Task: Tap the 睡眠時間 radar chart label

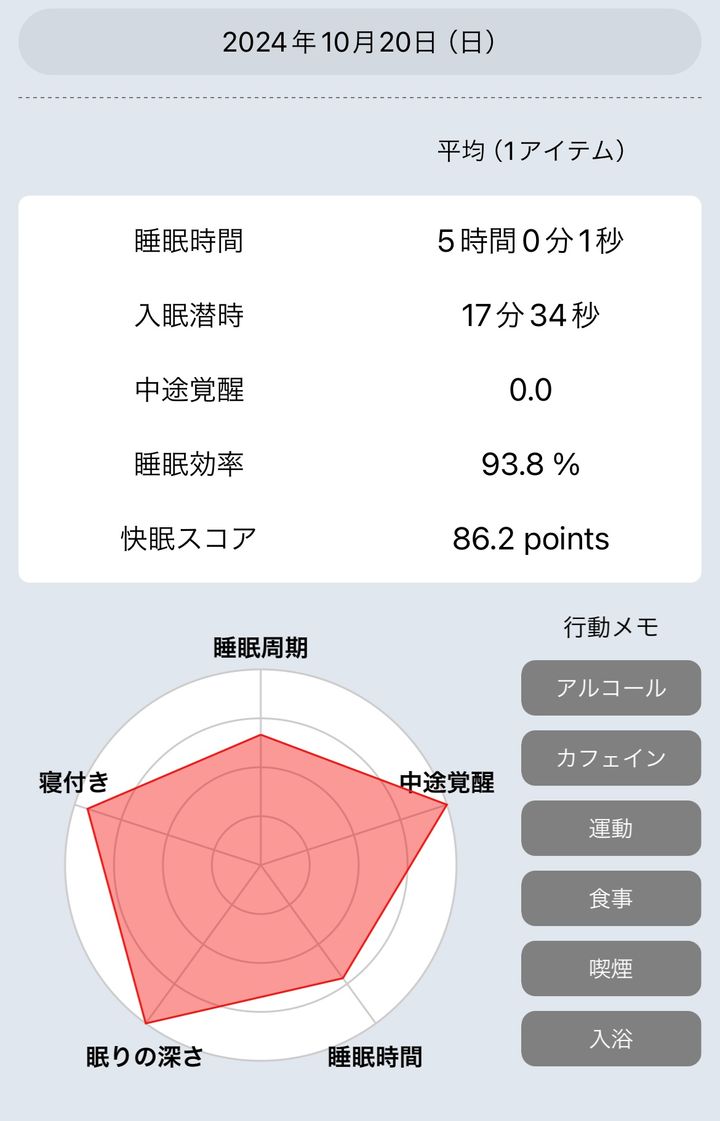Action: 375,1056
